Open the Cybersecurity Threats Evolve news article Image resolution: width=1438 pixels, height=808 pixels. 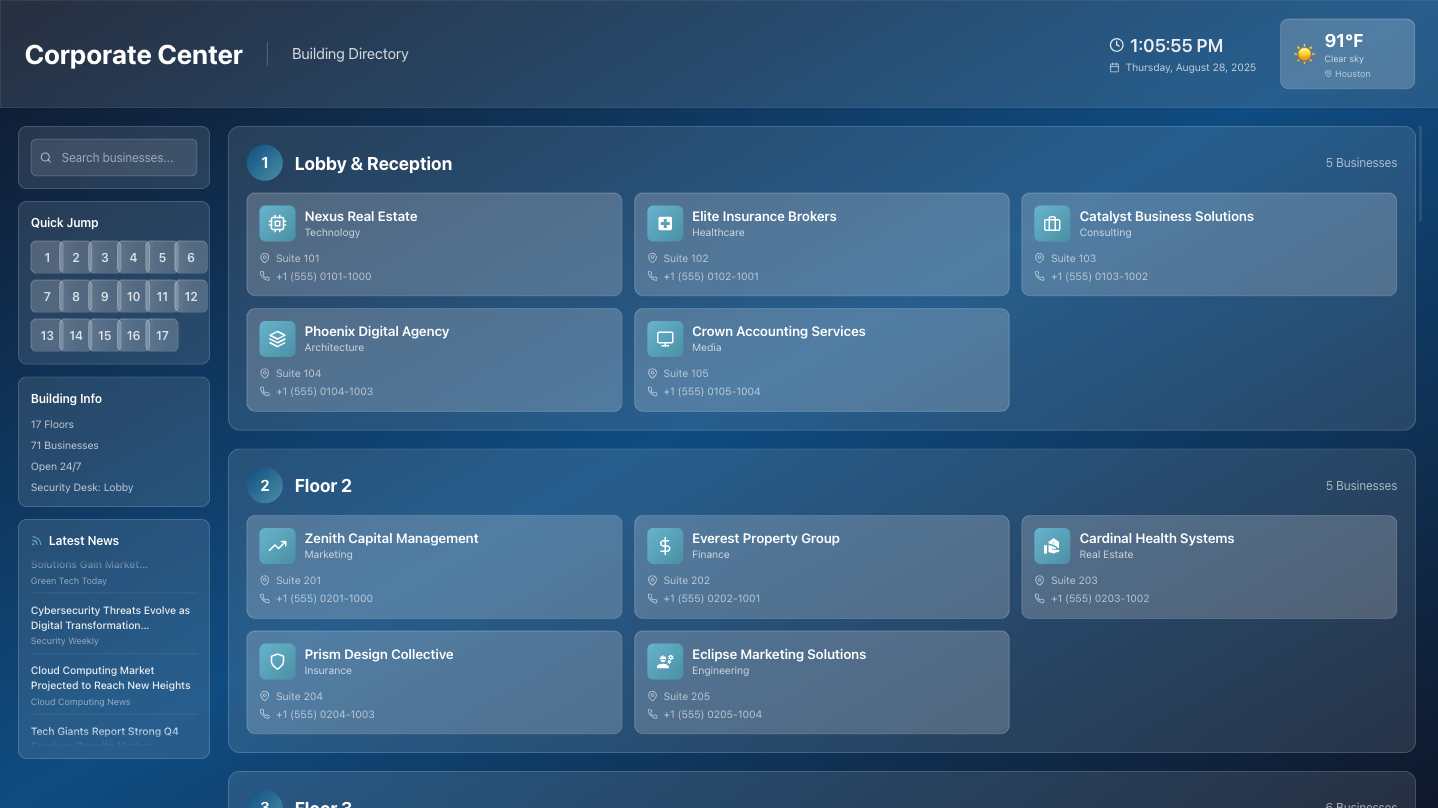pos(111,617)
